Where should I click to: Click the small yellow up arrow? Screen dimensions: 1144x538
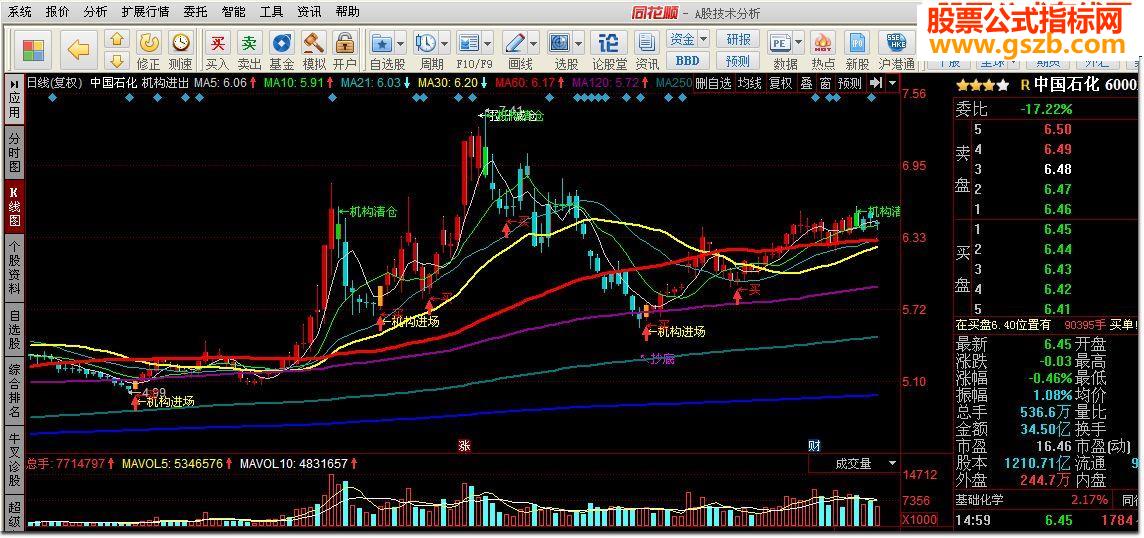[117, 38]
